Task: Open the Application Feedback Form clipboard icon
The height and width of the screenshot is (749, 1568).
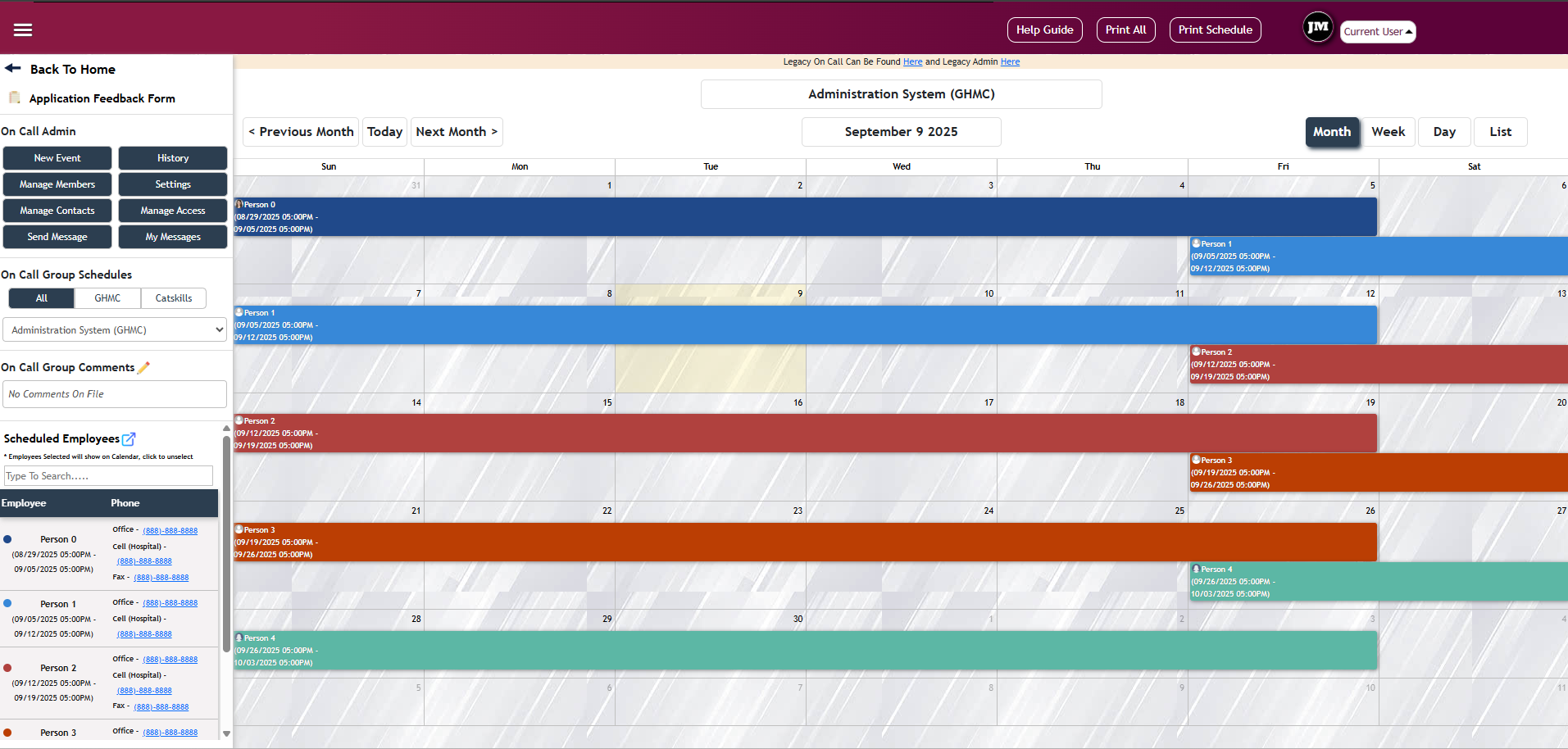Action: (x=14, y=98)
